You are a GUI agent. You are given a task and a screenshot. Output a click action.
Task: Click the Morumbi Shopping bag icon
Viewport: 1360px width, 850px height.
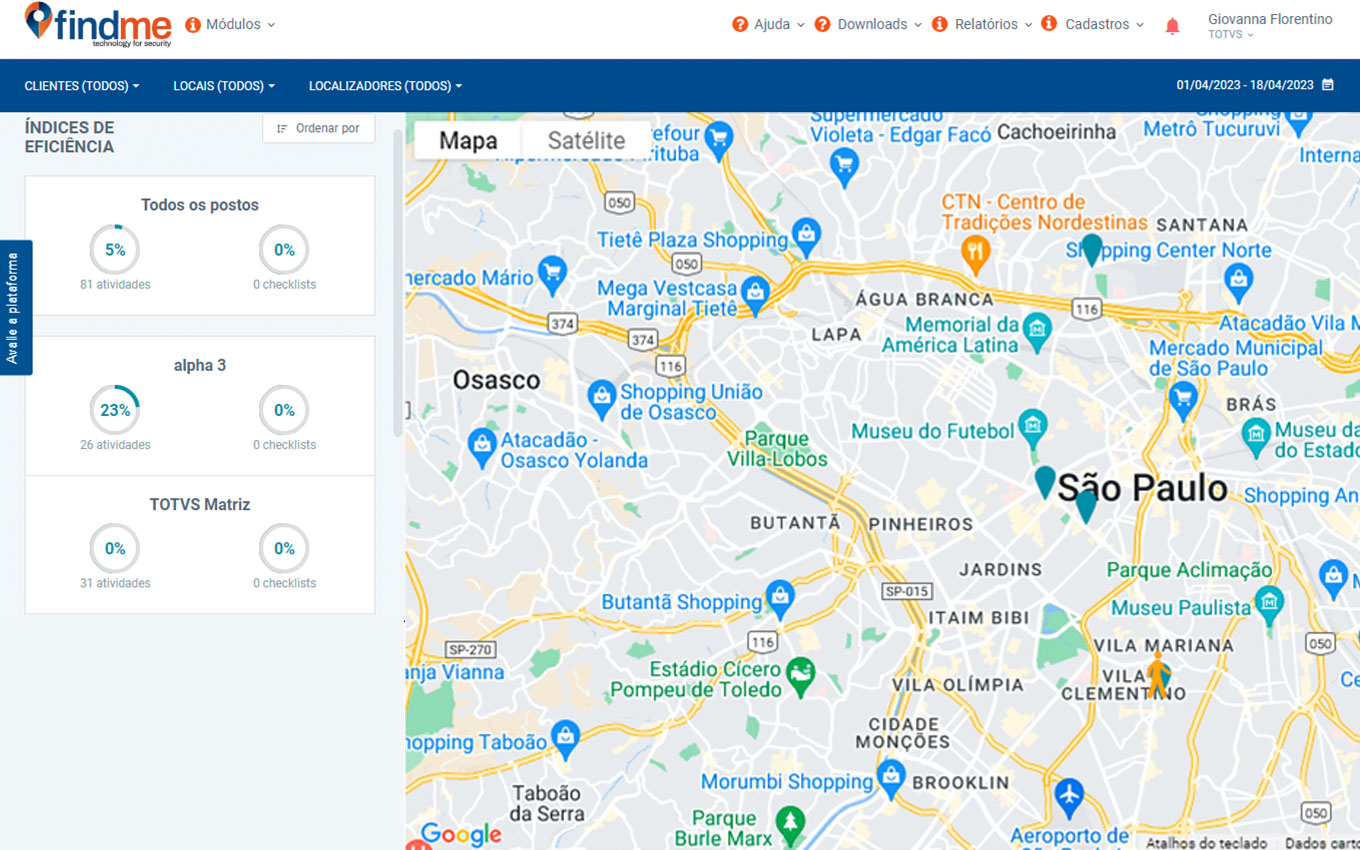[890, 775]
